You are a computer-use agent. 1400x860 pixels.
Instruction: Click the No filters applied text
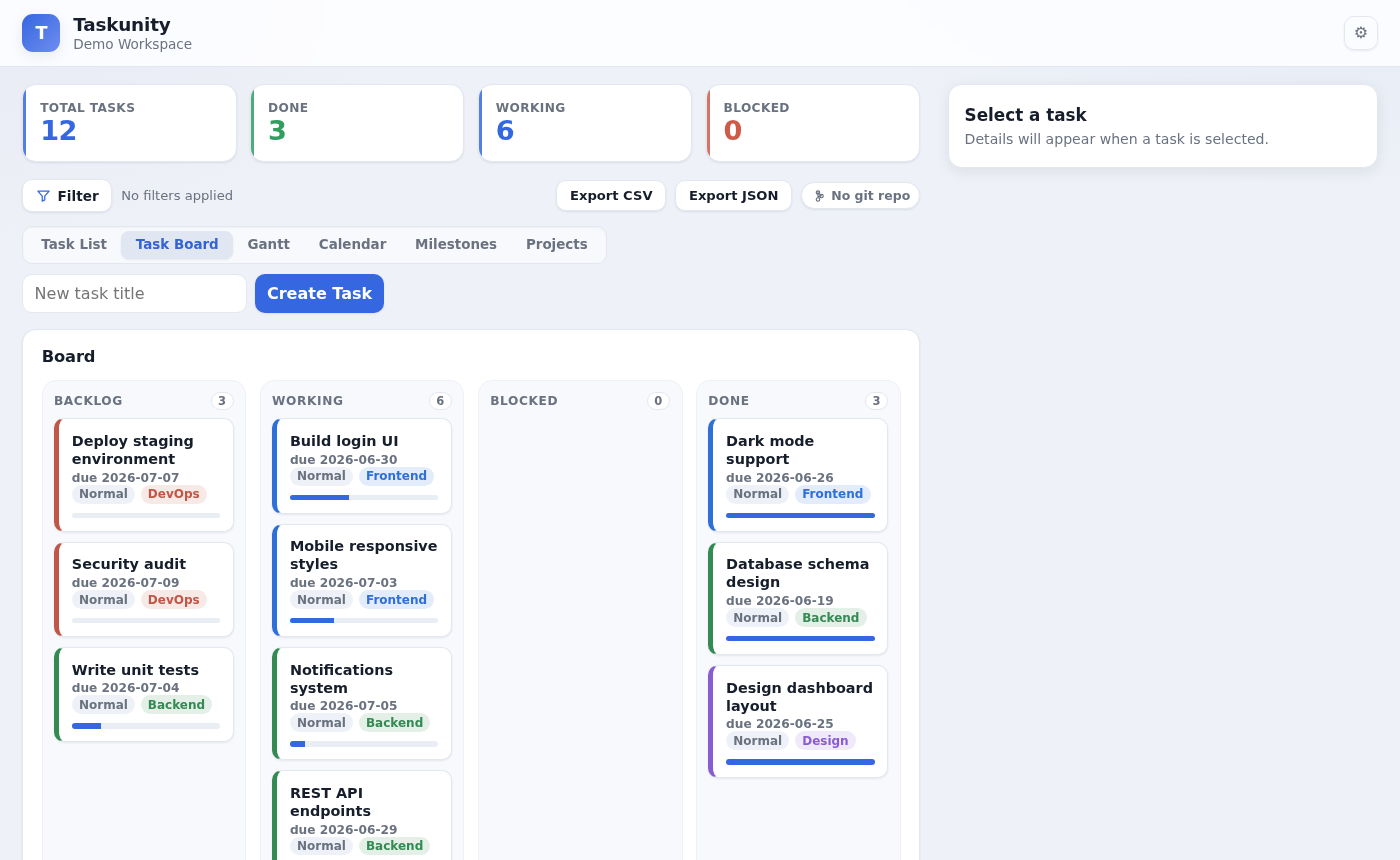click(x=177, y=196)
